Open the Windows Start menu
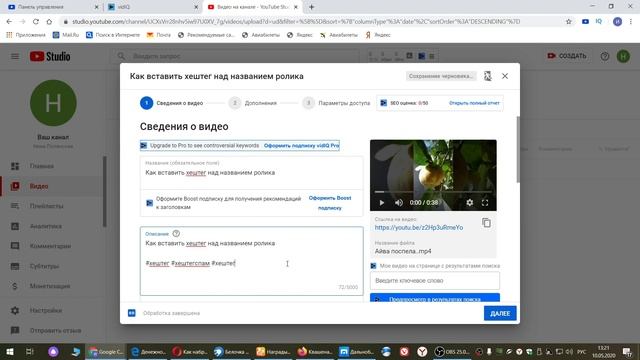640x360 pixels. point(9,351)
